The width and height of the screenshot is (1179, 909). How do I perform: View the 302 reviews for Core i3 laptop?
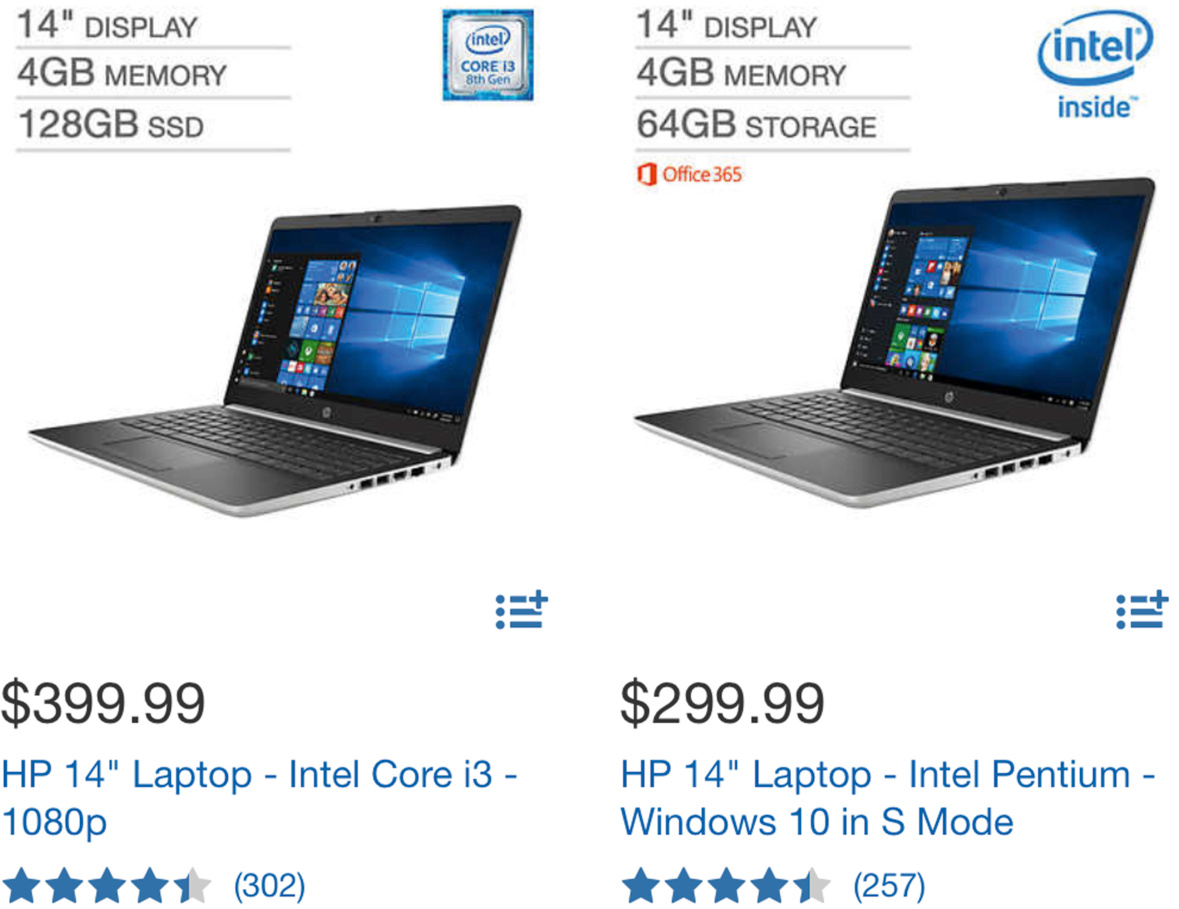pos(270,886)
